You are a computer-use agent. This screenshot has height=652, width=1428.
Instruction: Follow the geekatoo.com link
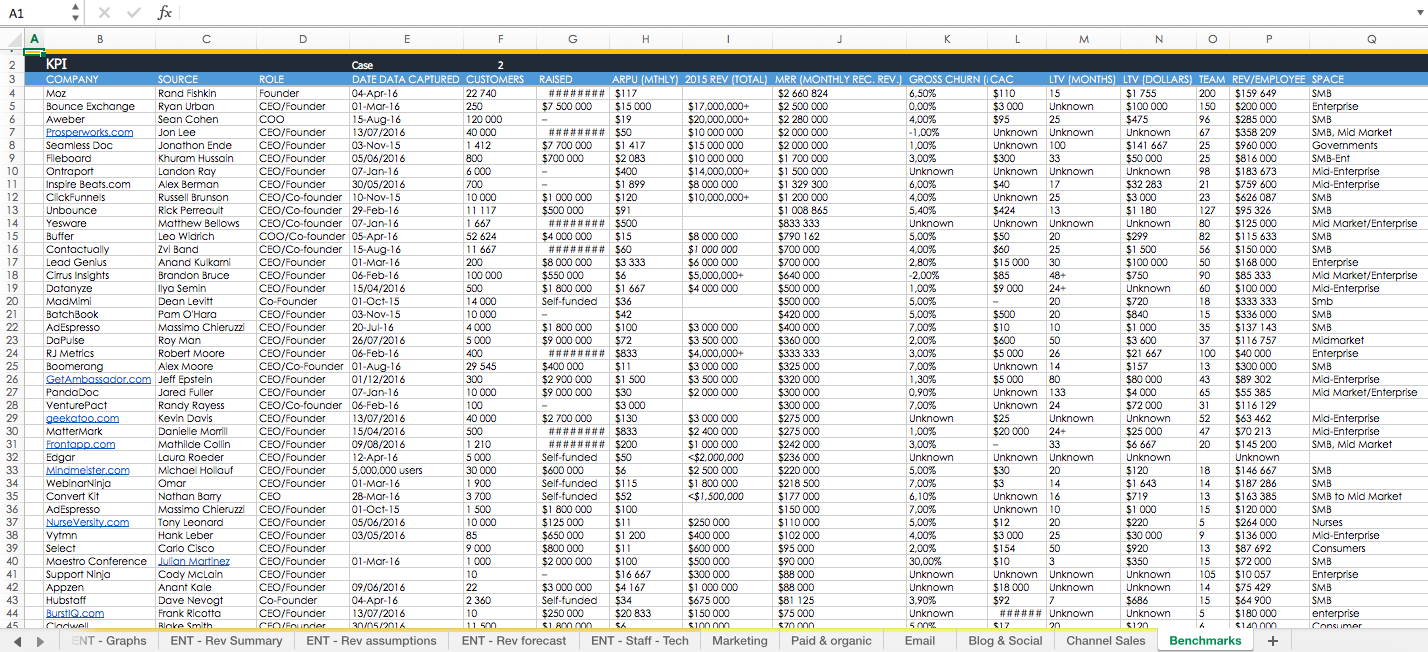(82, 418)
